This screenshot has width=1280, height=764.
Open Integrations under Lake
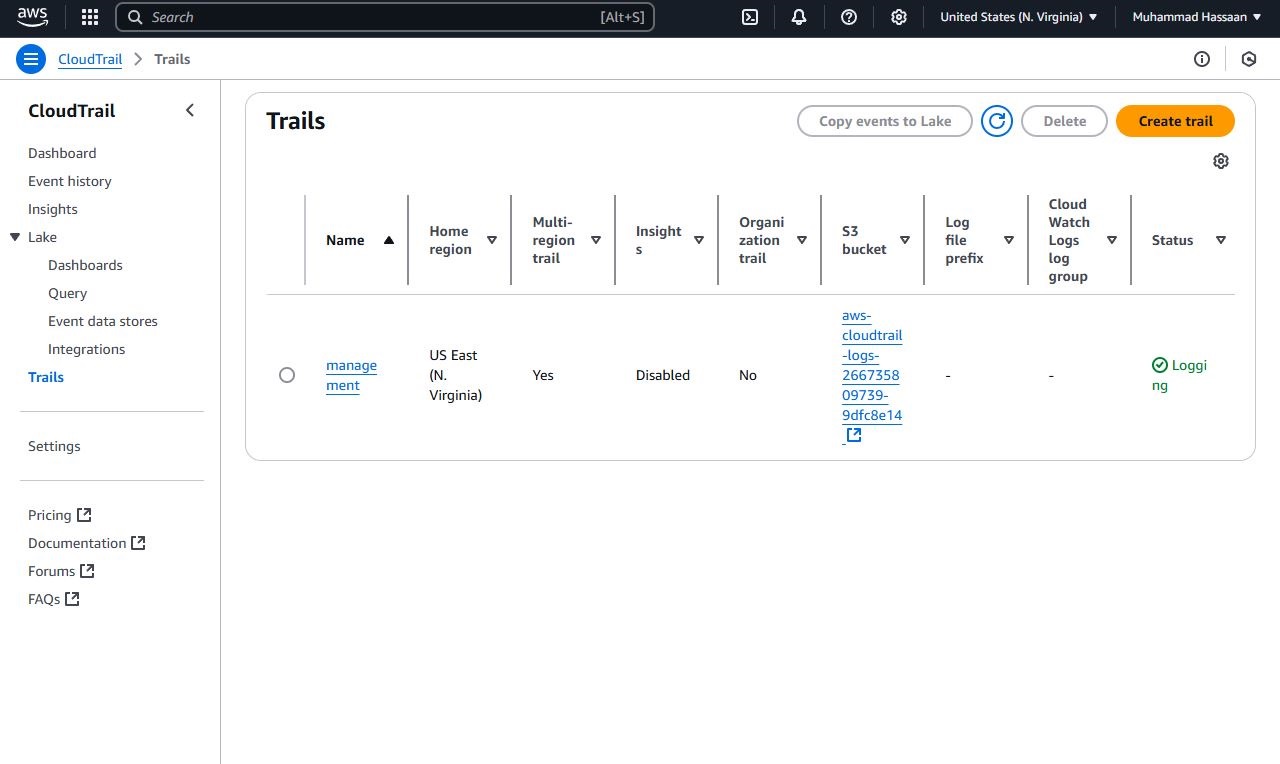click(87, 349)
